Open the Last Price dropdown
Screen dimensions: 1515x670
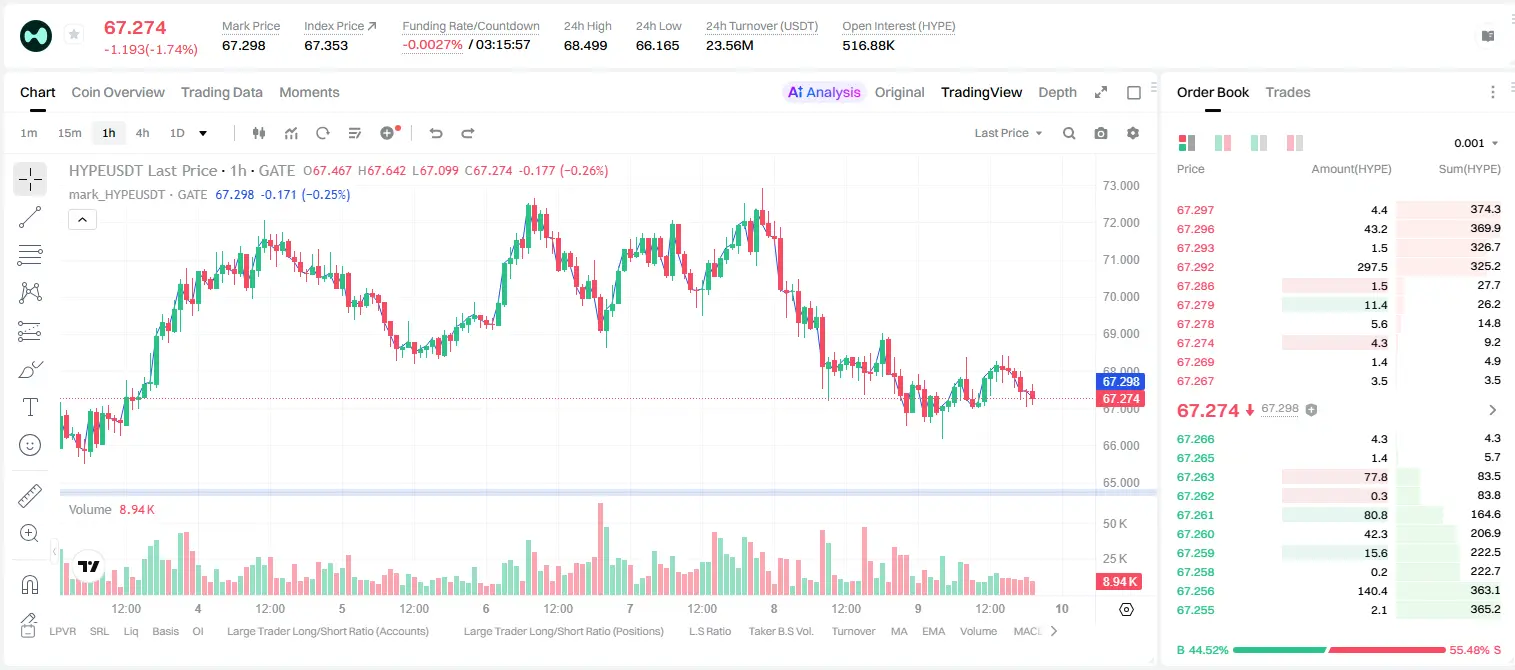pyautogui.click(x=1008, y=133)
